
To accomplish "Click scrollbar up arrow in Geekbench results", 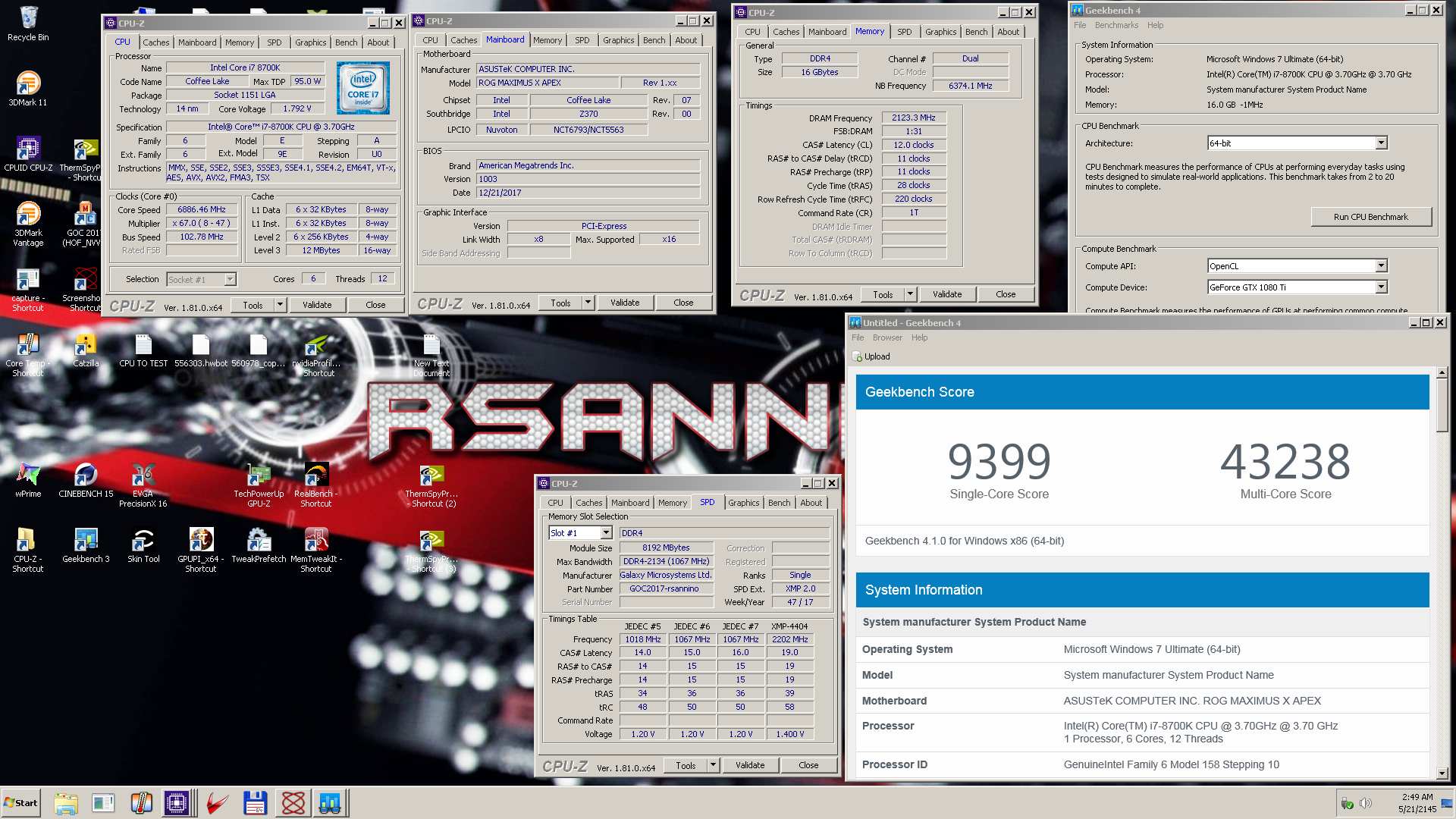I will pos(1442,373).
